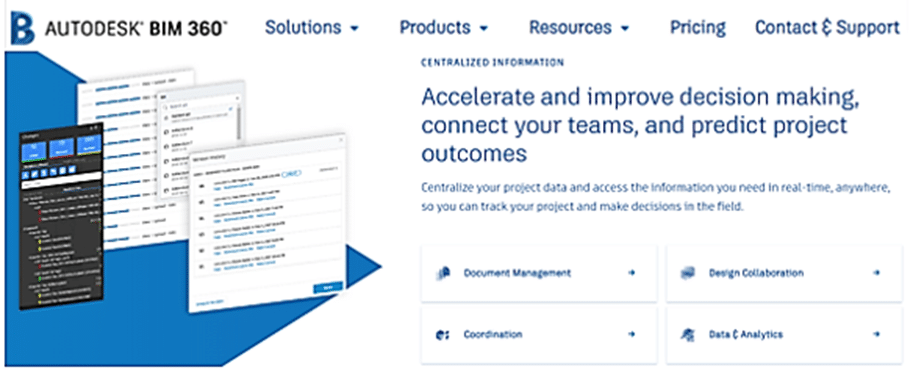Click the Document Management icon

tap(443, 273)
